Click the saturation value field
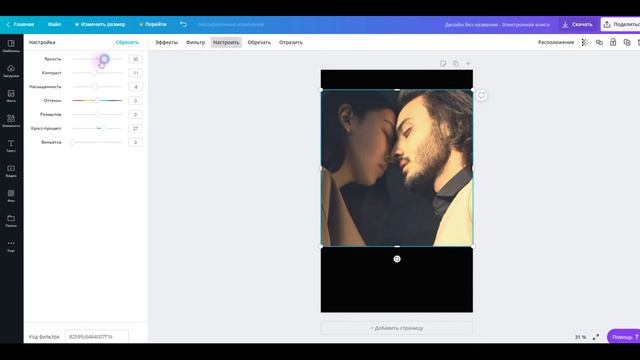 [x=136, y=87]
